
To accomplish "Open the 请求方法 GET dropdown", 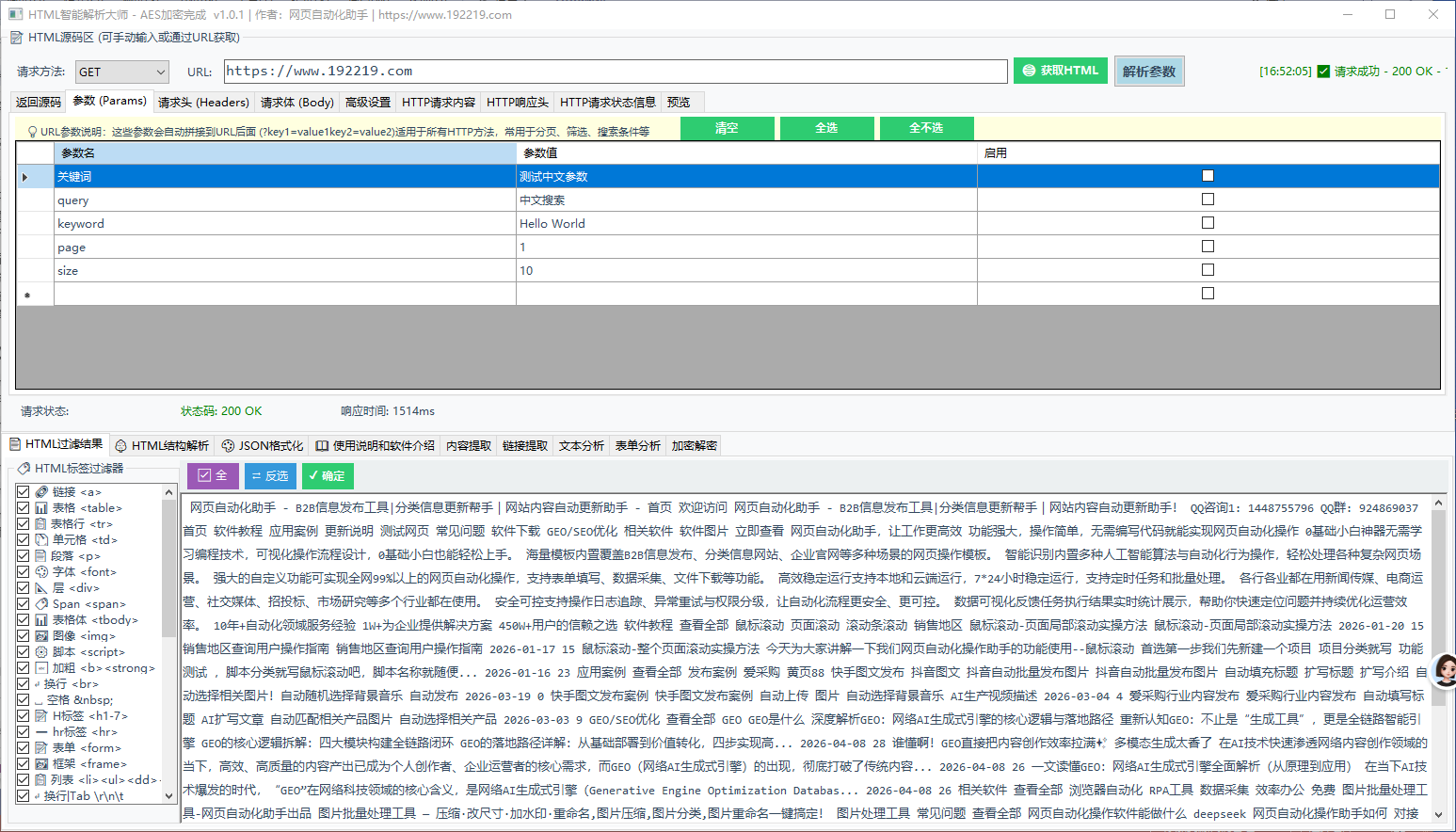I will coord(160,72).
